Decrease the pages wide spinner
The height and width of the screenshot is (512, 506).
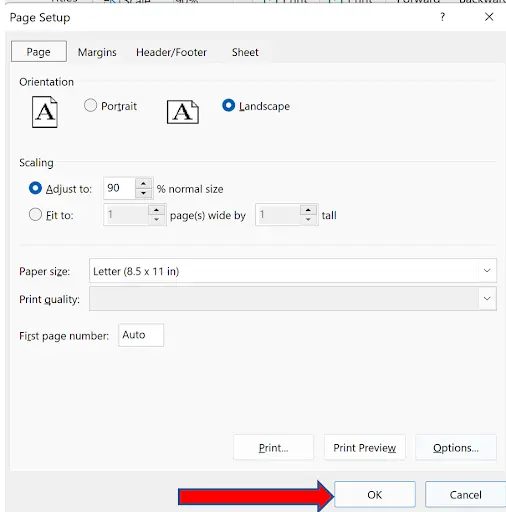tap(156, 220)
